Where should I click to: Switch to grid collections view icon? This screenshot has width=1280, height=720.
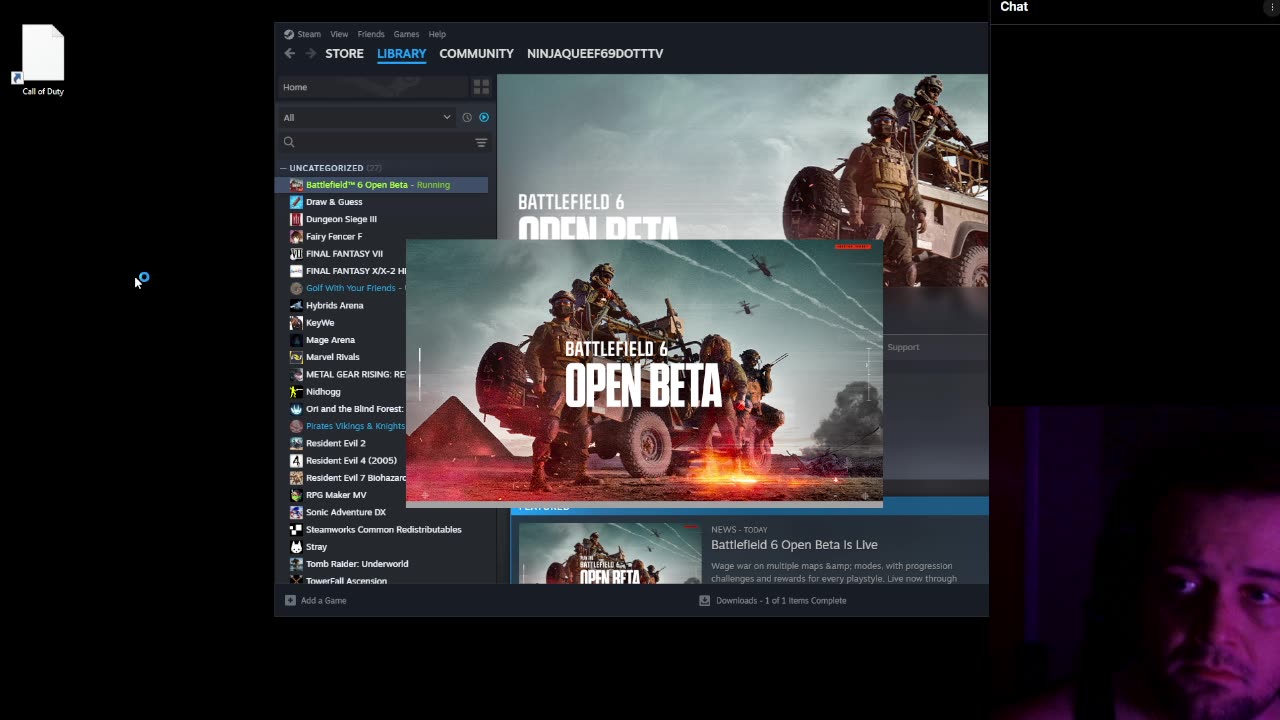pos(481,87)
